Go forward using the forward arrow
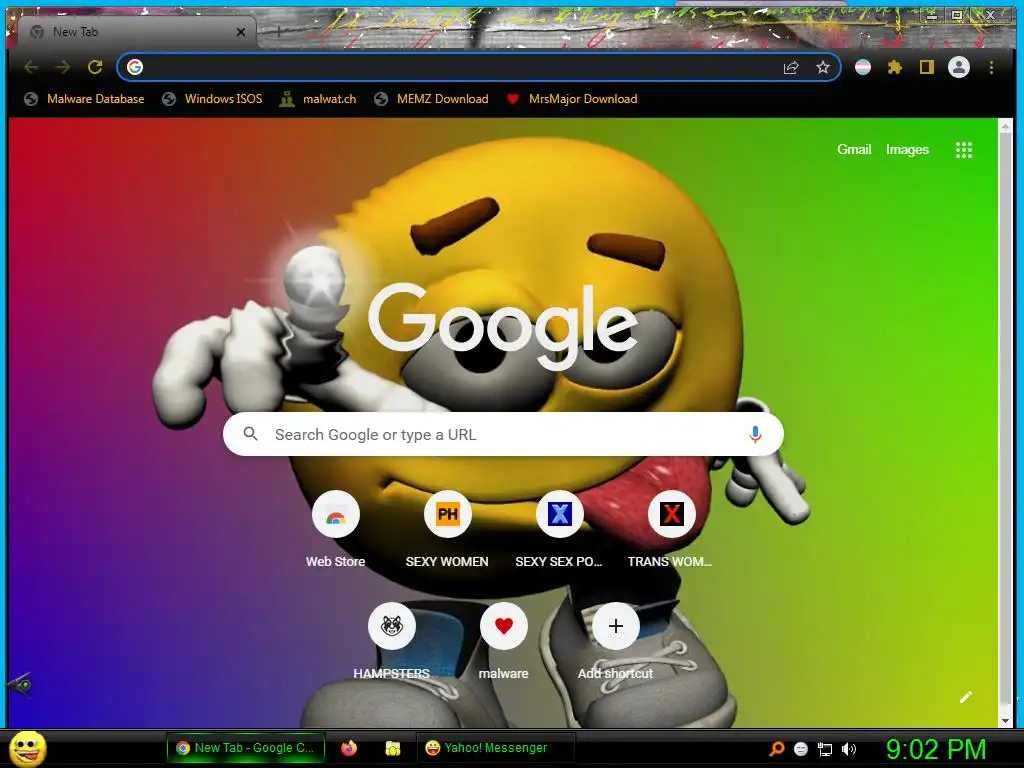1024x768 pixels. pyautogui.click(x=63, y=67)
